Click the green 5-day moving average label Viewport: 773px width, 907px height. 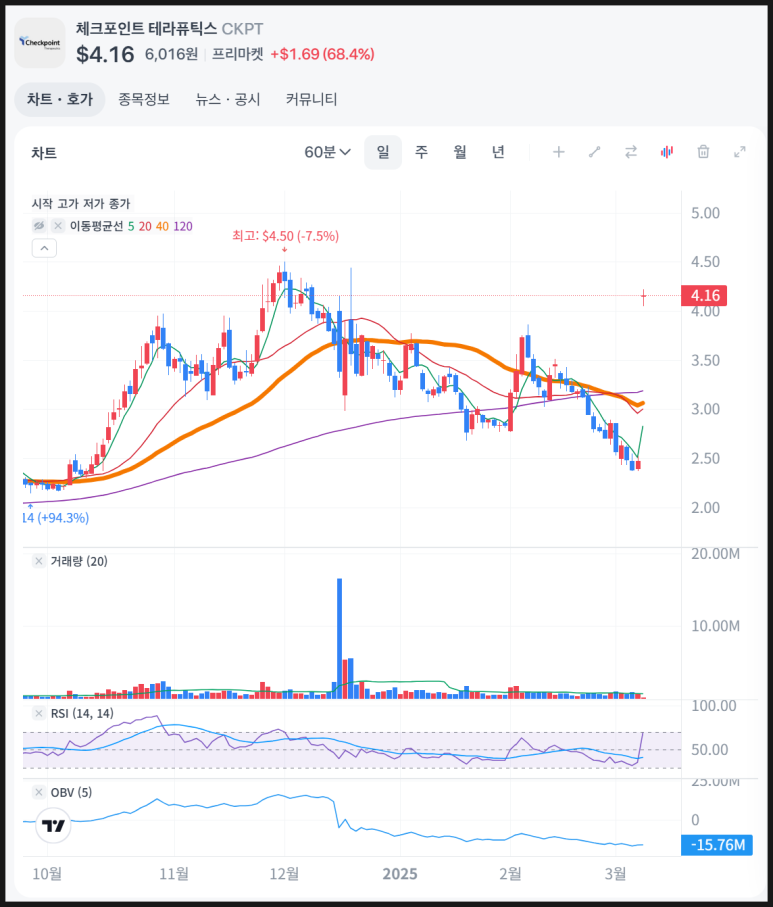coord(131,226)
